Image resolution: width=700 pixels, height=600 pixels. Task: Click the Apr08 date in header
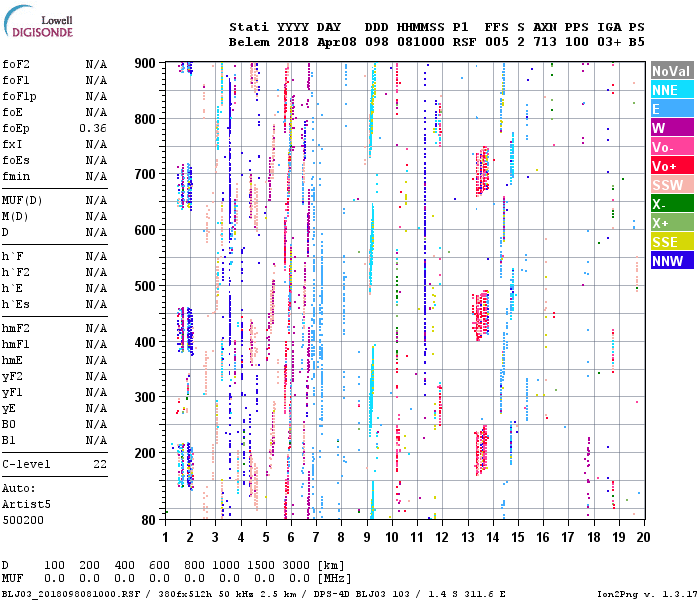(x=337, y=42)
